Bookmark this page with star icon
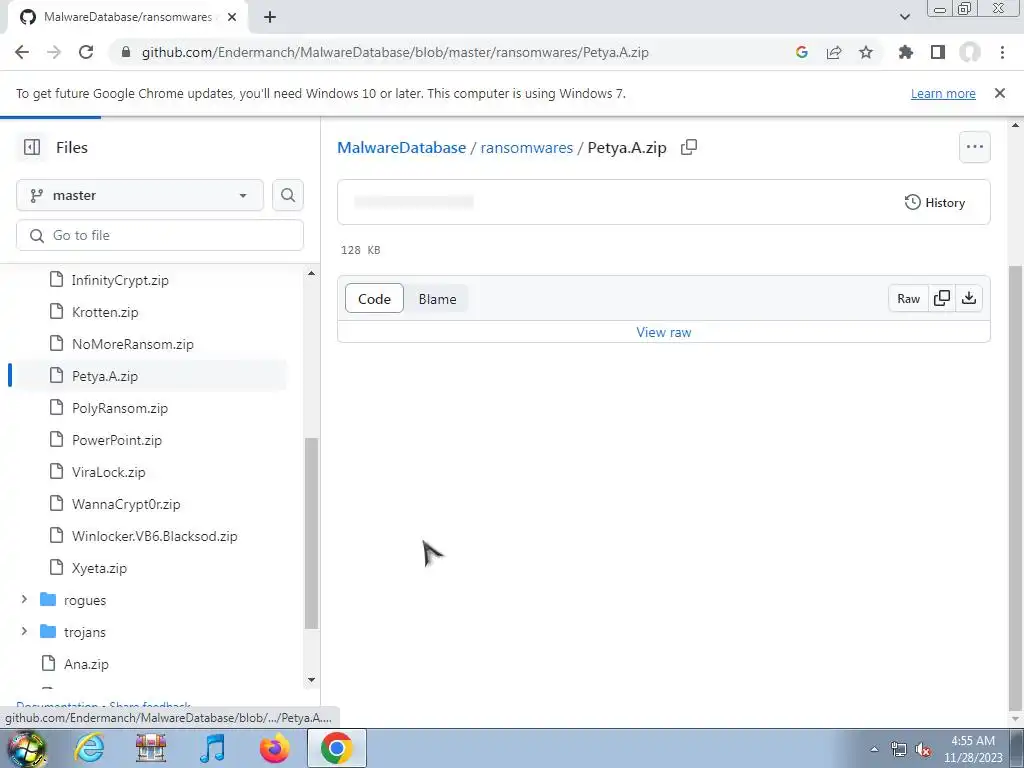 [866, 52]
